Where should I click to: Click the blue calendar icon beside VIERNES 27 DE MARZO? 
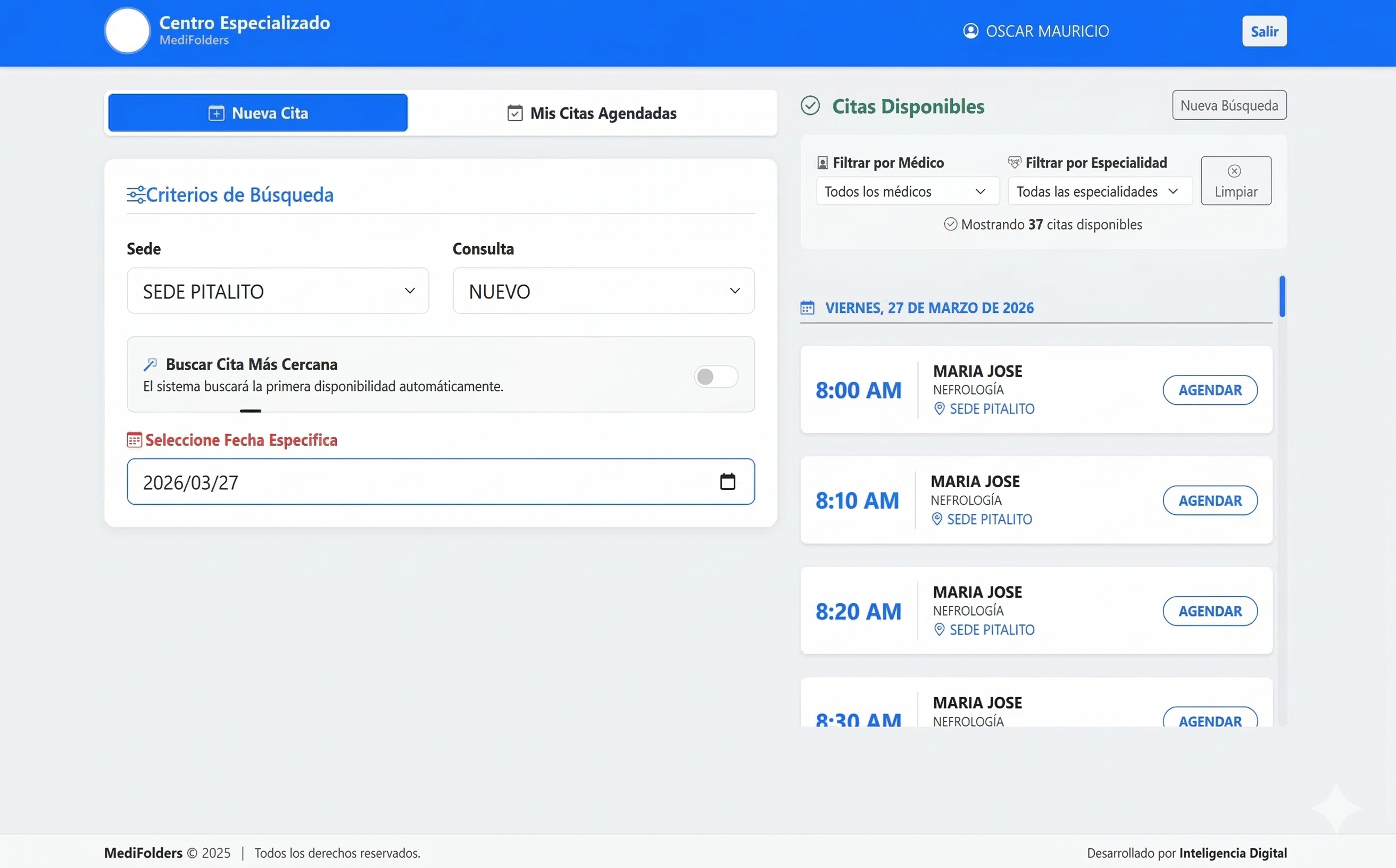pyautogui.click(x=807, y=308)
